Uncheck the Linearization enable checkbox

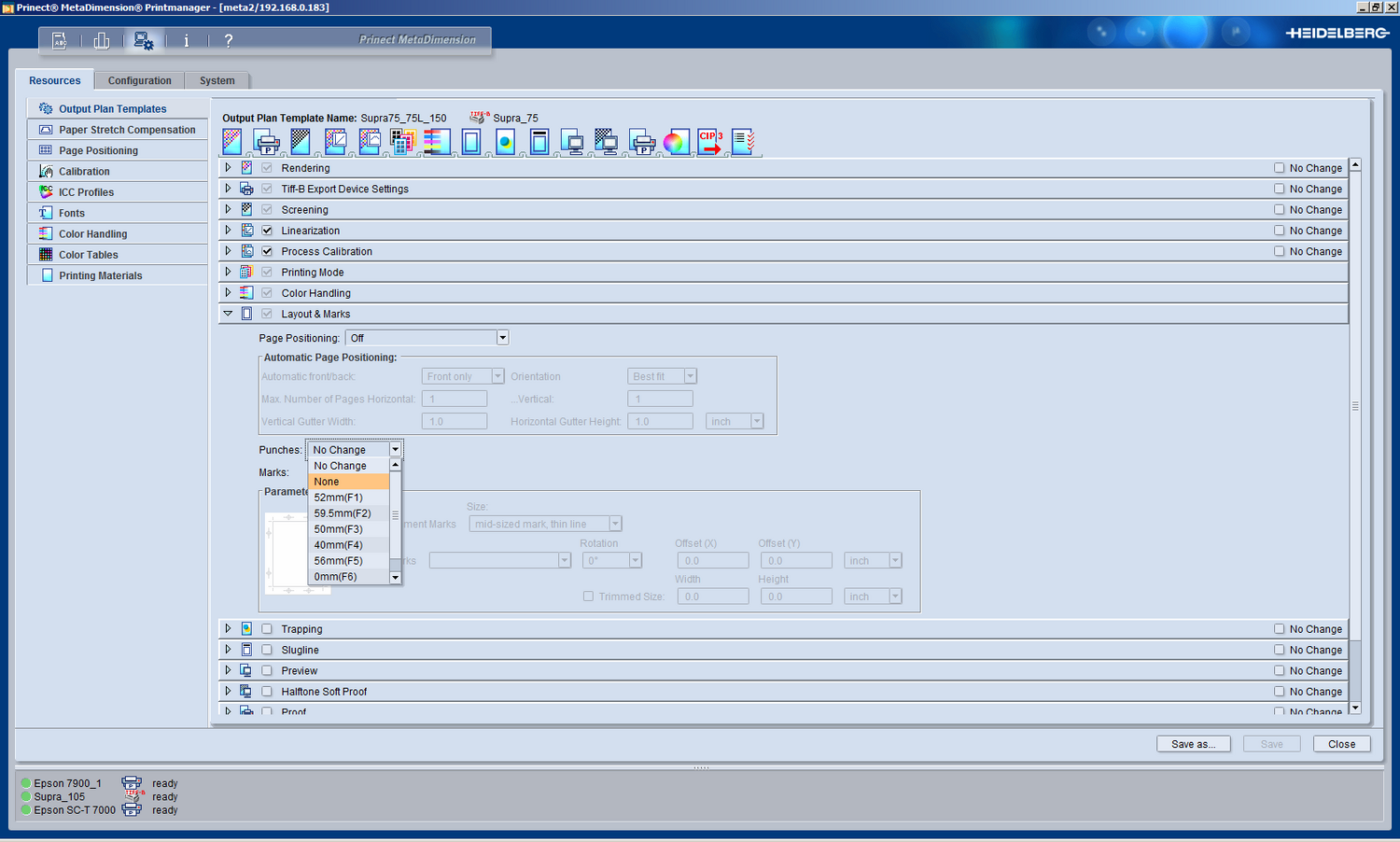267,231
